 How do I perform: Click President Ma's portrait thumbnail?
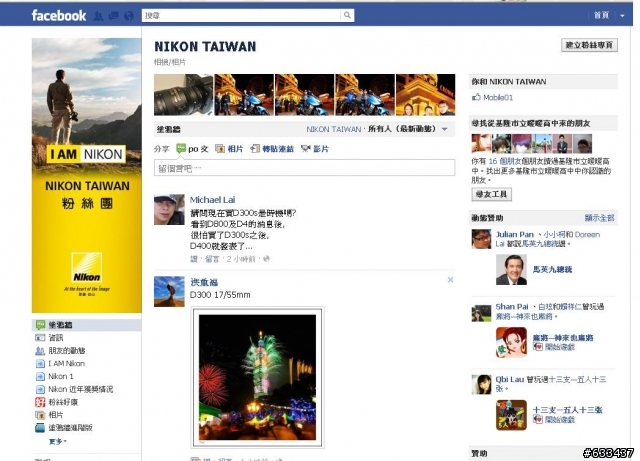[x=511, y=269]
